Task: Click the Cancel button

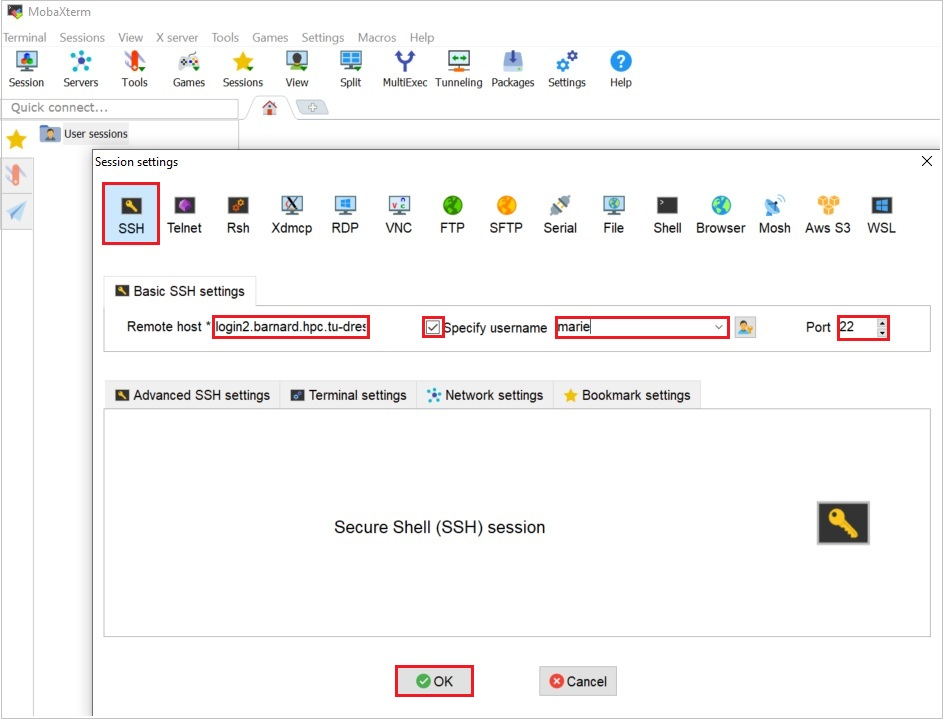Action: click(x=577, y=681)
